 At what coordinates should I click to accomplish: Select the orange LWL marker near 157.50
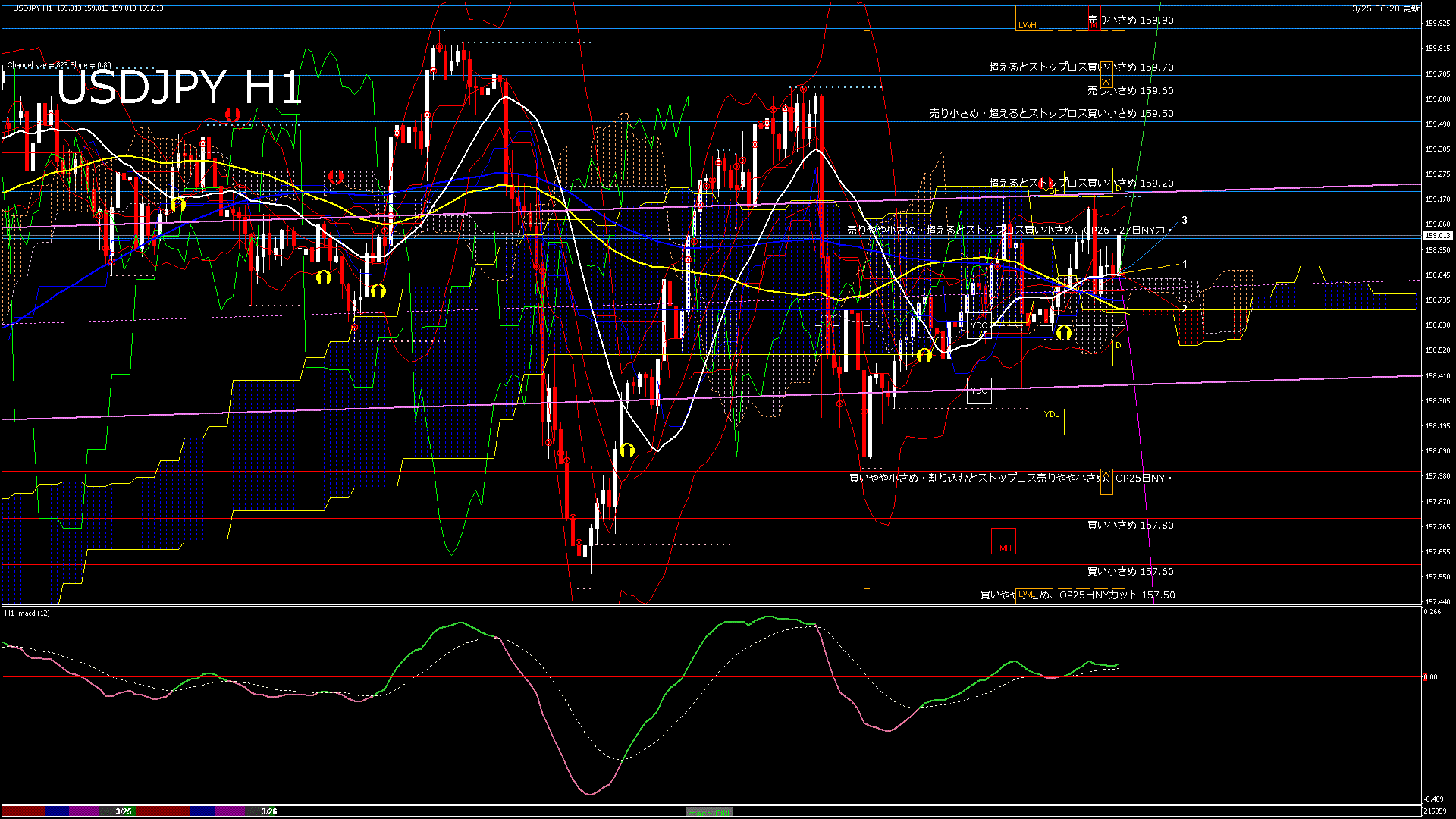tap(1026, 596)
